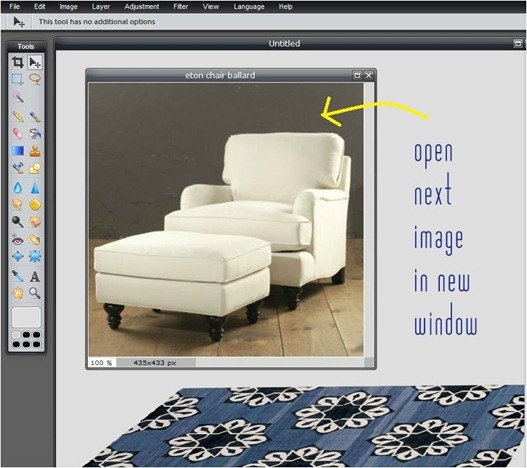The image size is (527, 468).
Task: Click the armchair image canvas
Action: (226, 220)
